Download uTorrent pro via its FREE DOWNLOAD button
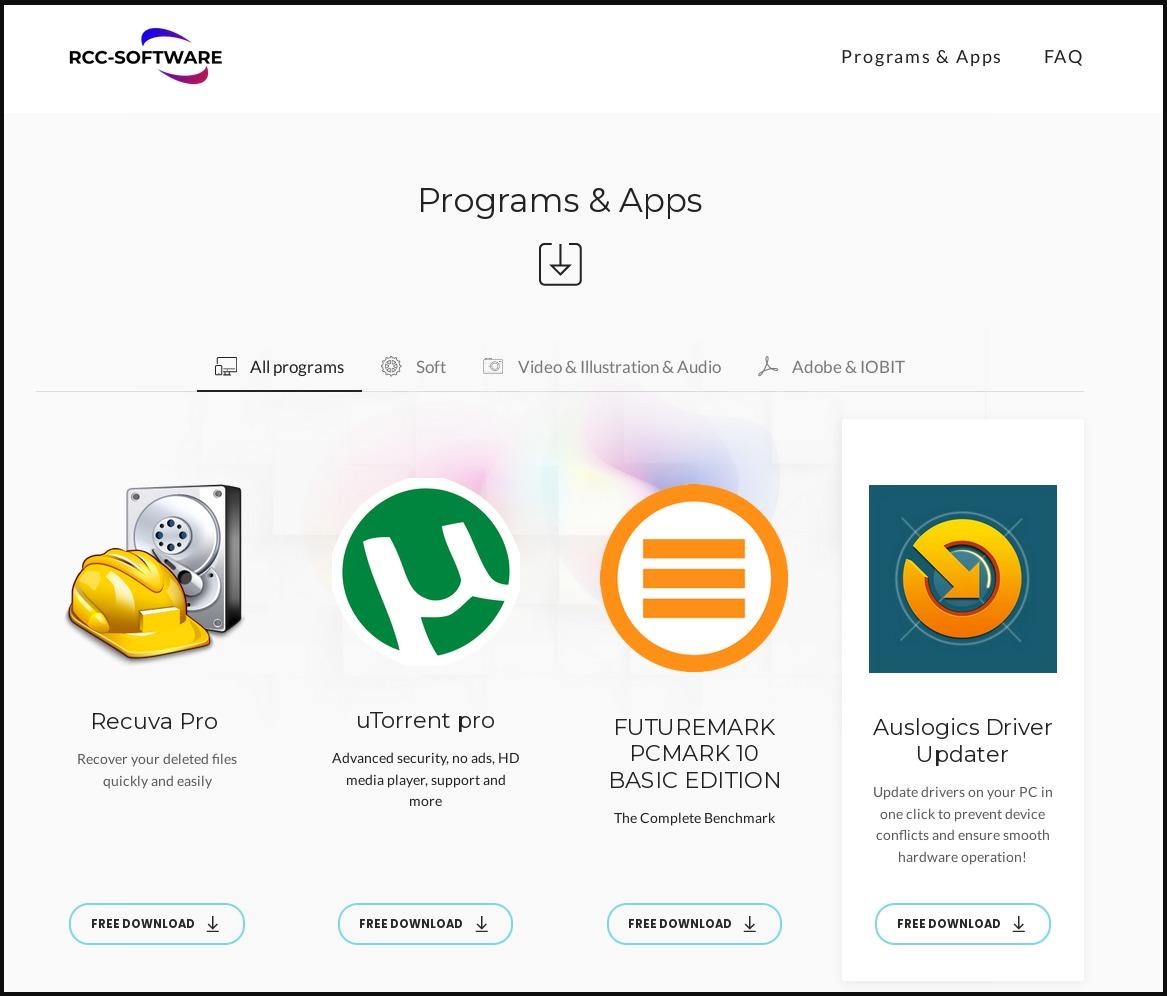The image size is (1167, 996). pos(425,923)
